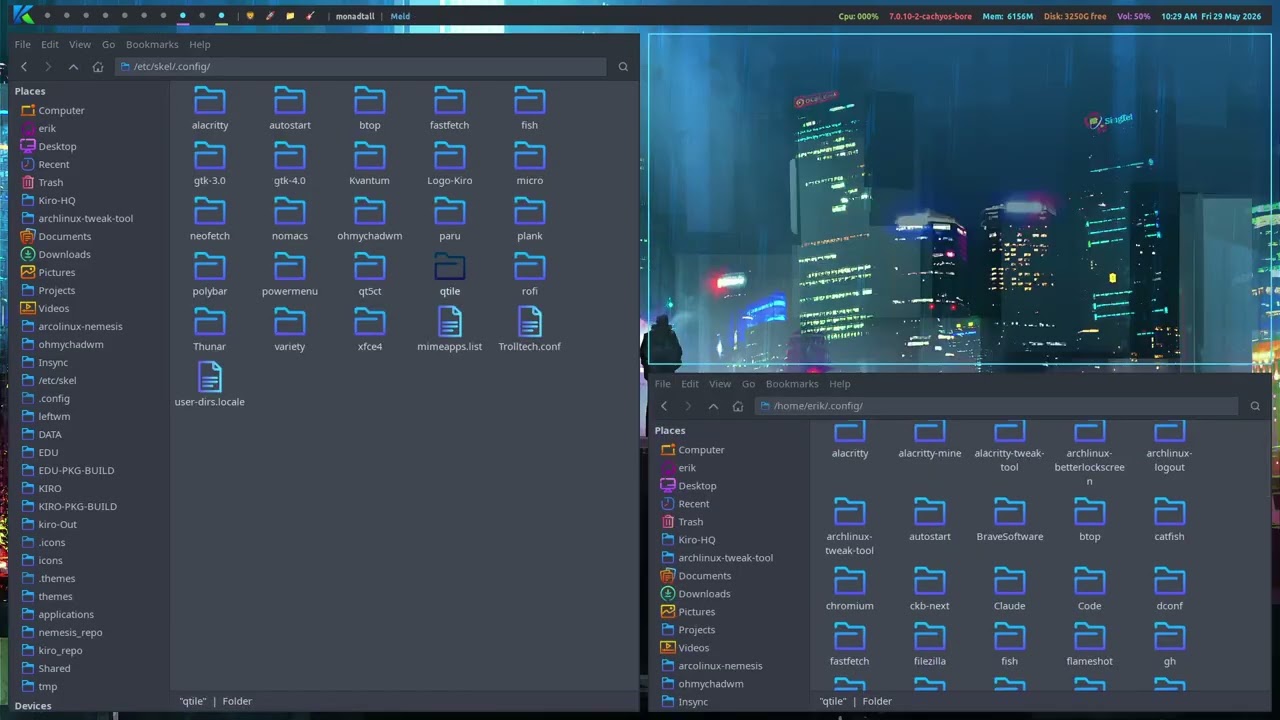Click the /etc/skel/.config/ location bar
Screen dimensions: 1280x720
point(360,67)
